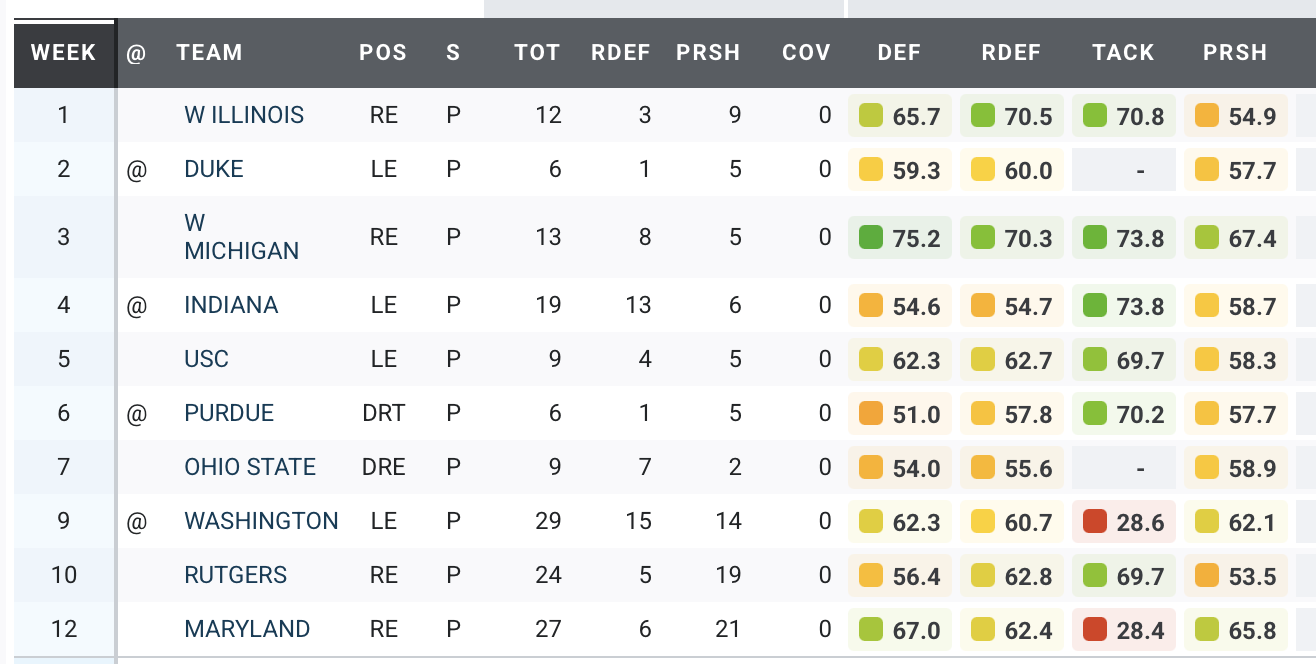Viewport: 1316px width, 664px height.
Task: Click the red swatch beside 28.4 grade
Action: [1095, 629]
